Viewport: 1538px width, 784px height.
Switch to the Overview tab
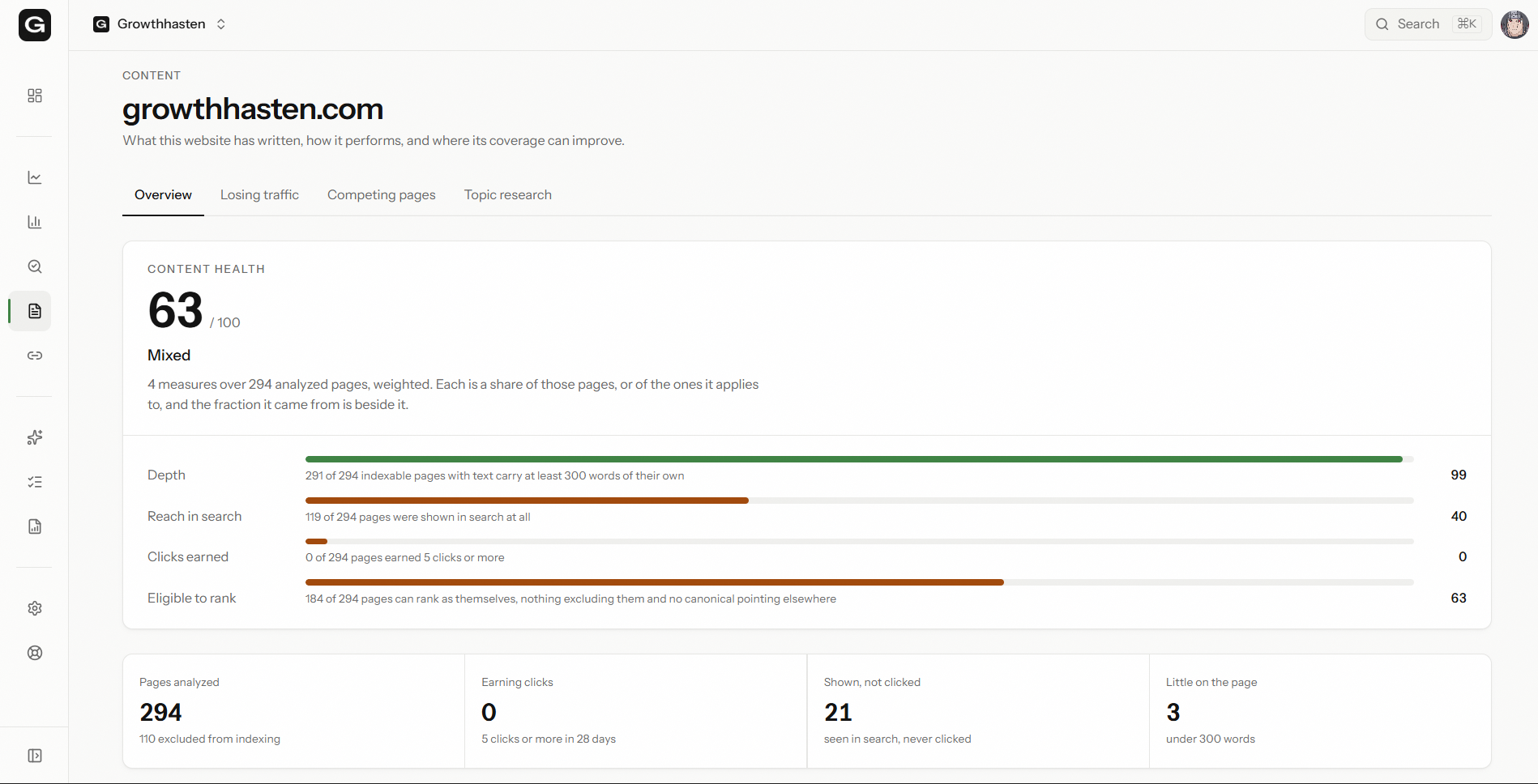(163, 195)
